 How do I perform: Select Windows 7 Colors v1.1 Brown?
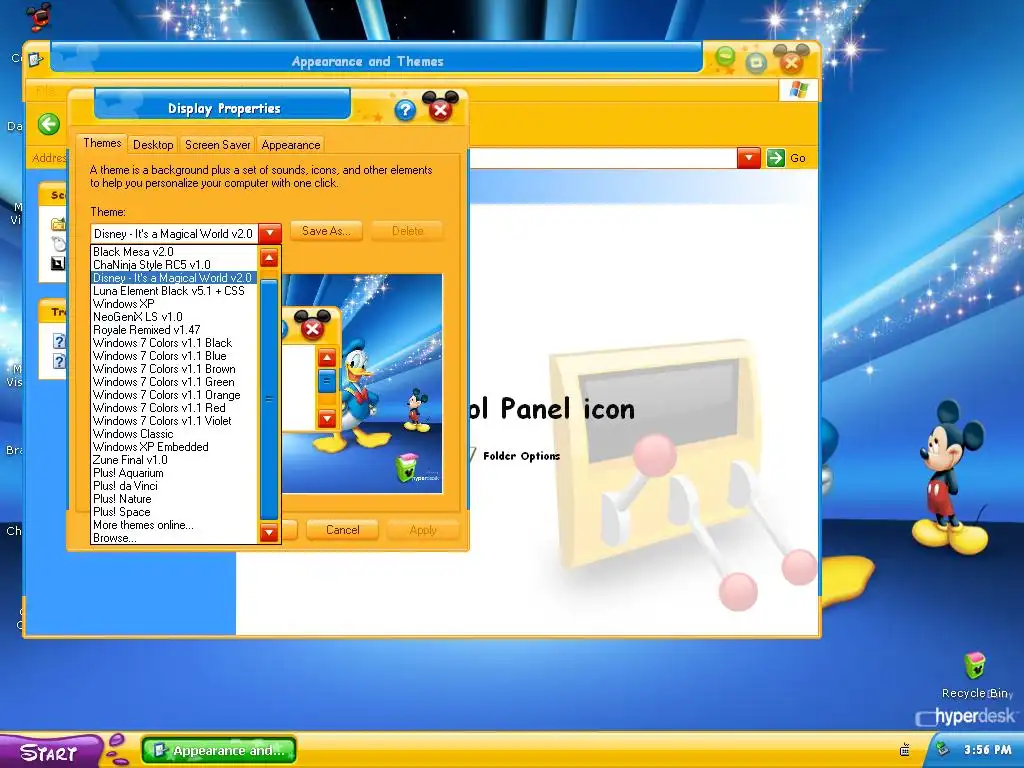tap(174, 369)
